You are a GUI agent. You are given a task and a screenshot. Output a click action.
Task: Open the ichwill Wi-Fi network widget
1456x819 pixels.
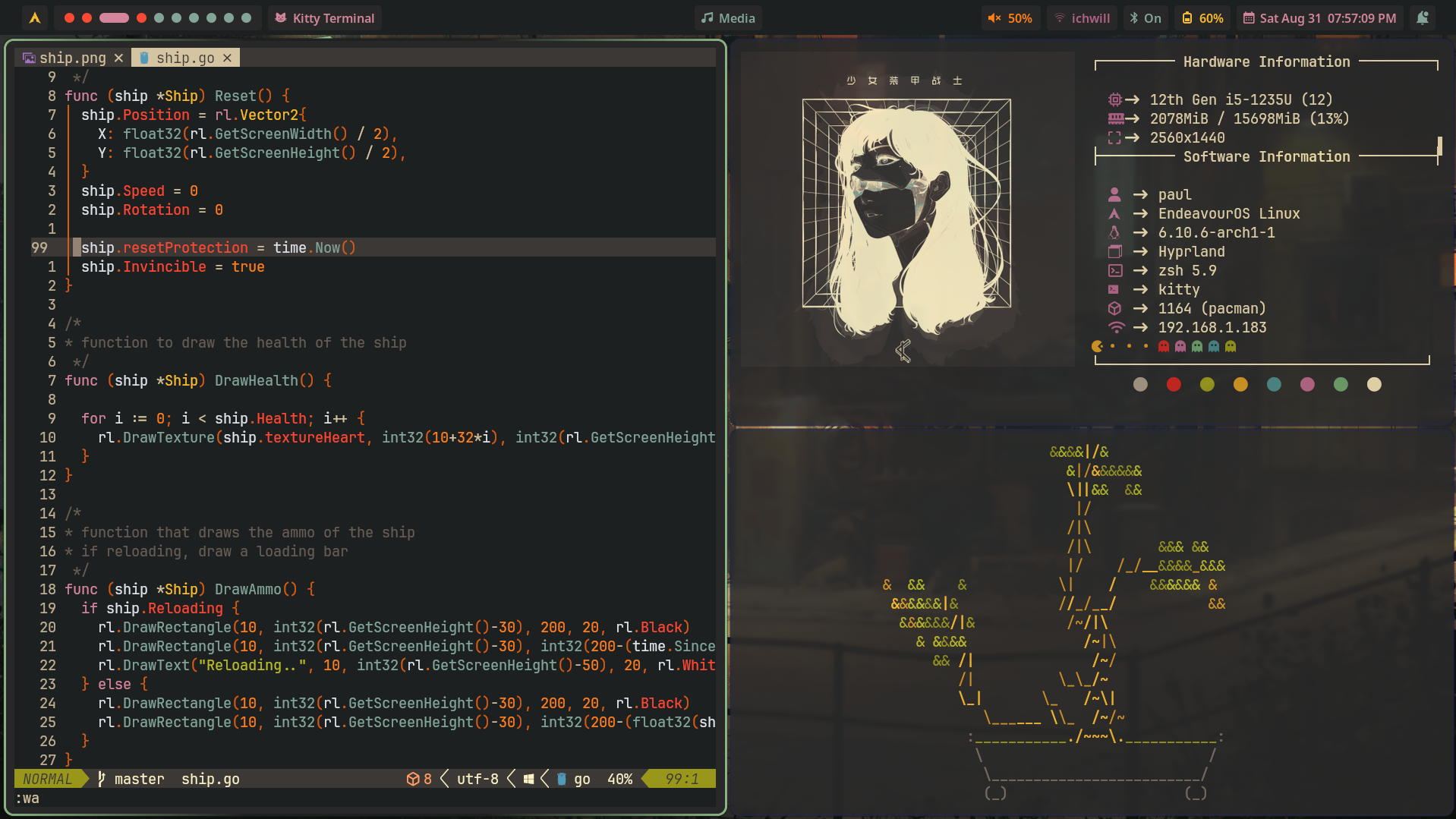1083,18
